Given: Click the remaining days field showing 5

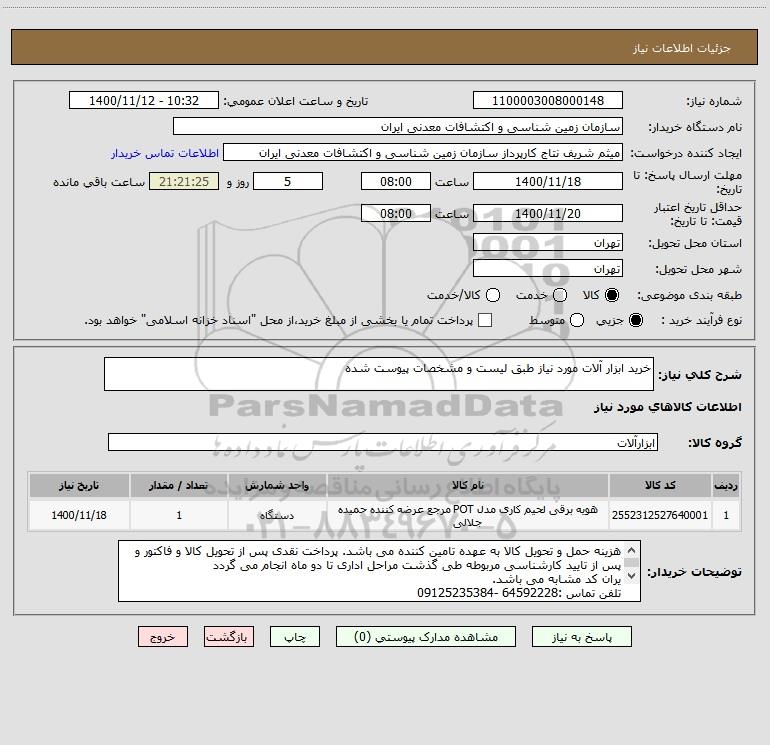Looking at the screenshot, I should point(288,182).
